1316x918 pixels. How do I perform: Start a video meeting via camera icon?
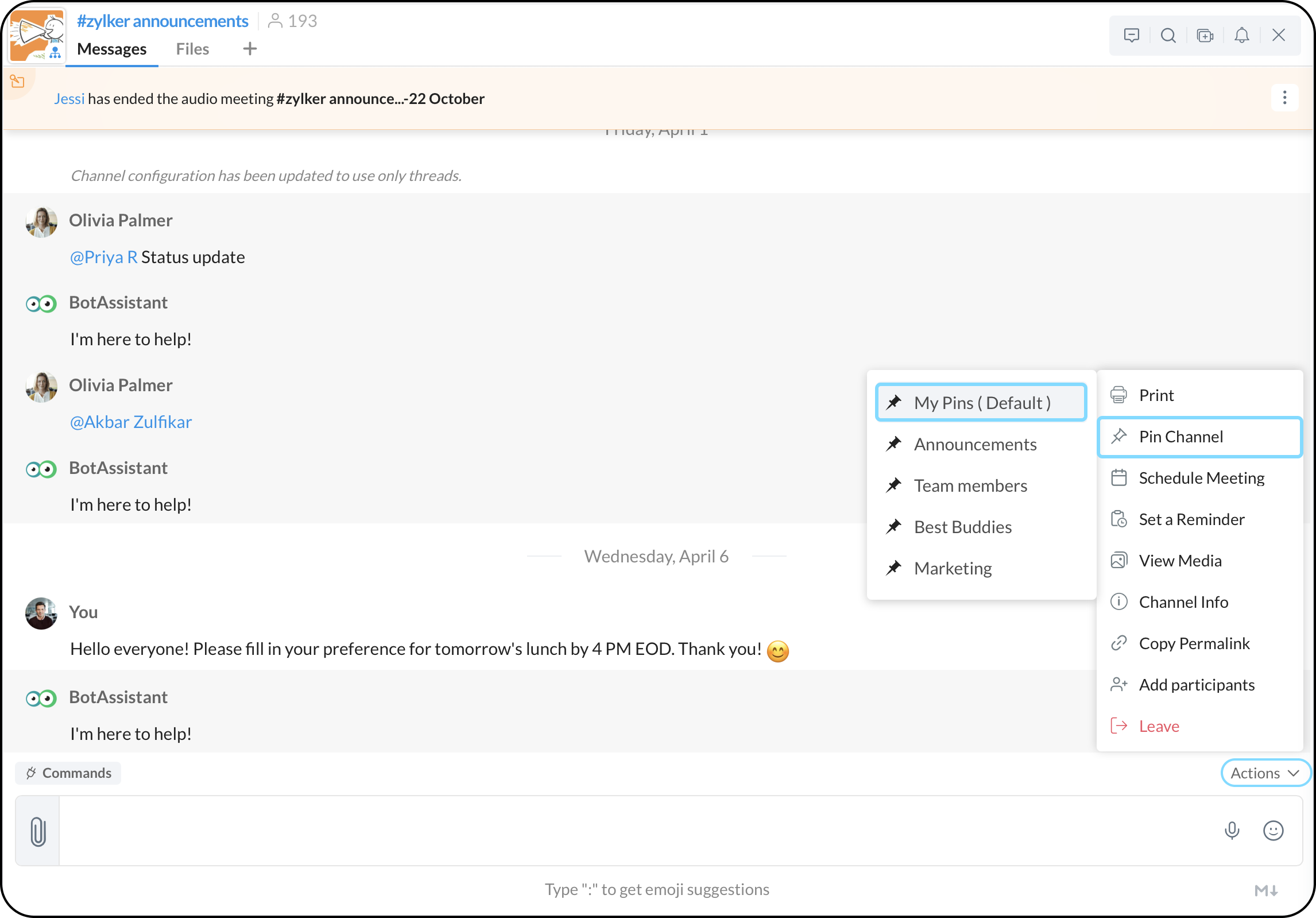click(x=1205, y=36)
